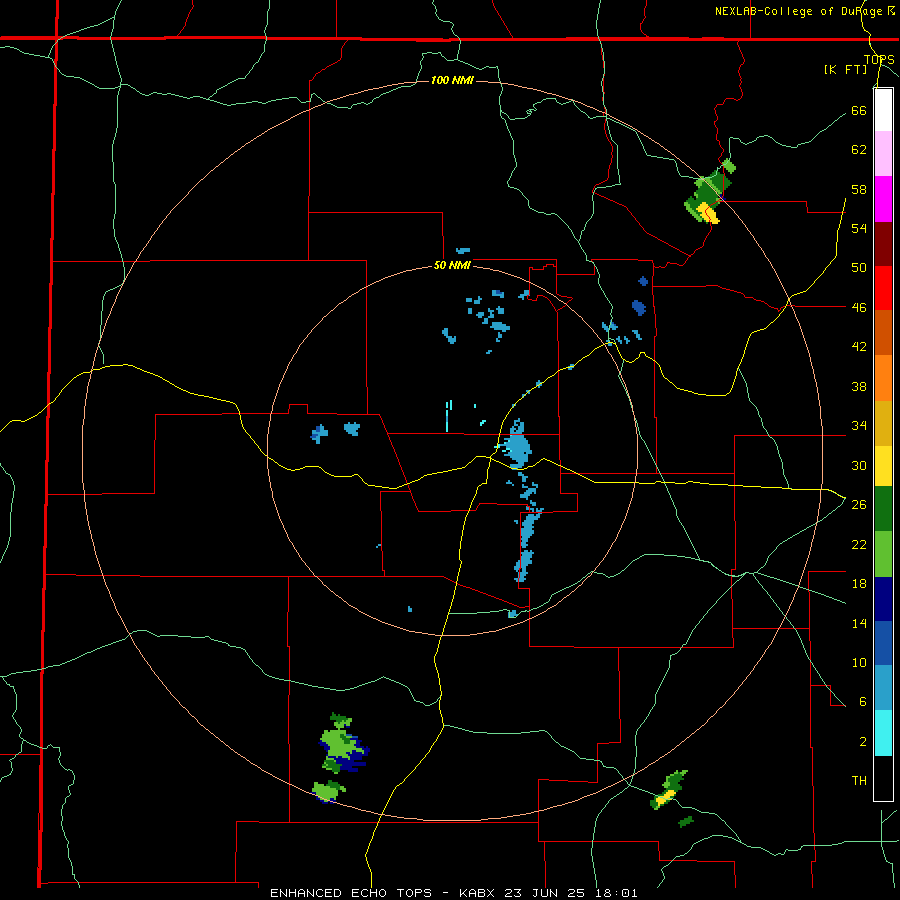Click the '100 NMI' range ring label
This screenshot has height=900, width=900.
tap(452, 80)
